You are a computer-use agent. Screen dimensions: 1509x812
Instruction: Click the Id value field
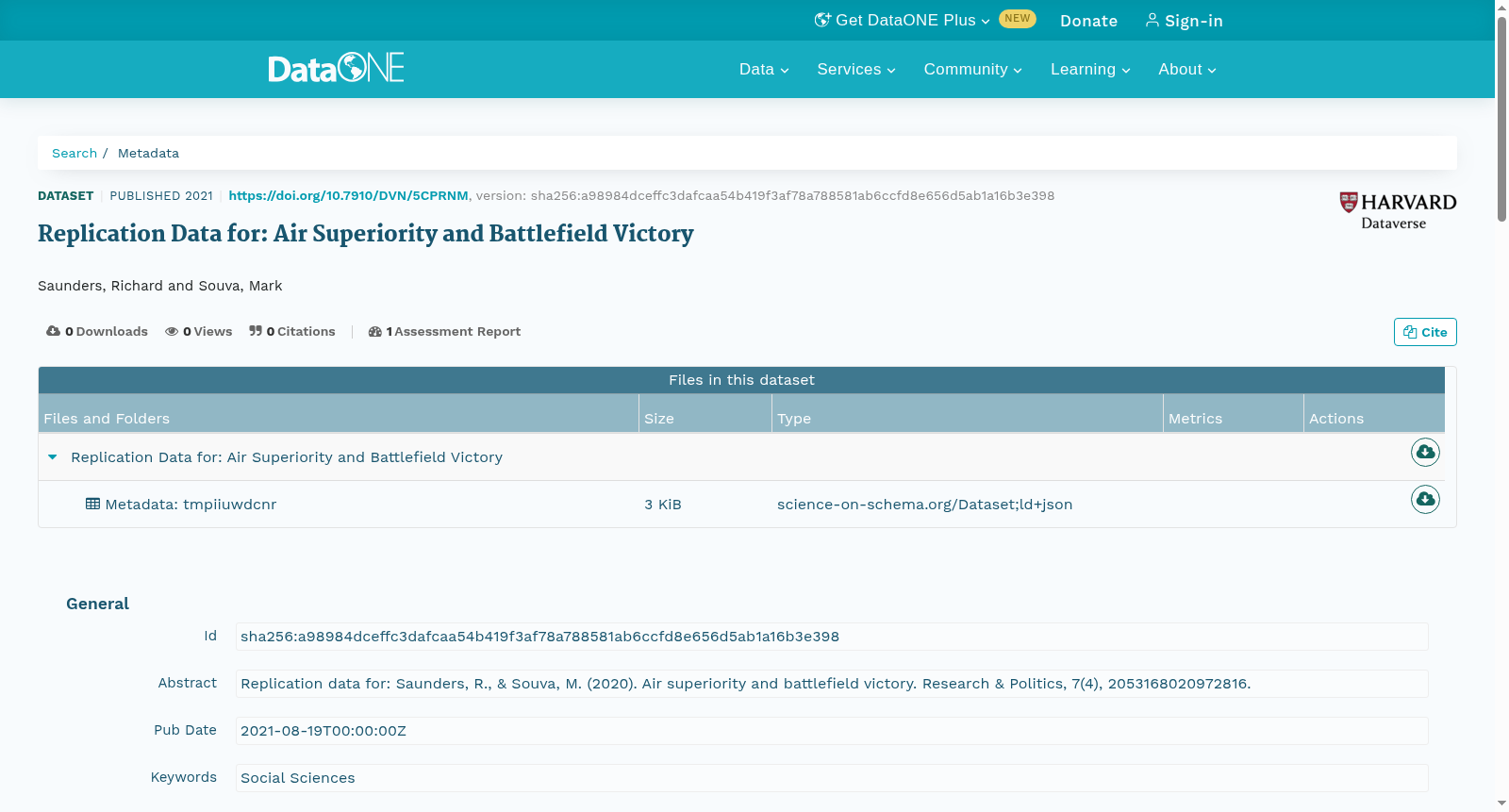pos(832,637)
